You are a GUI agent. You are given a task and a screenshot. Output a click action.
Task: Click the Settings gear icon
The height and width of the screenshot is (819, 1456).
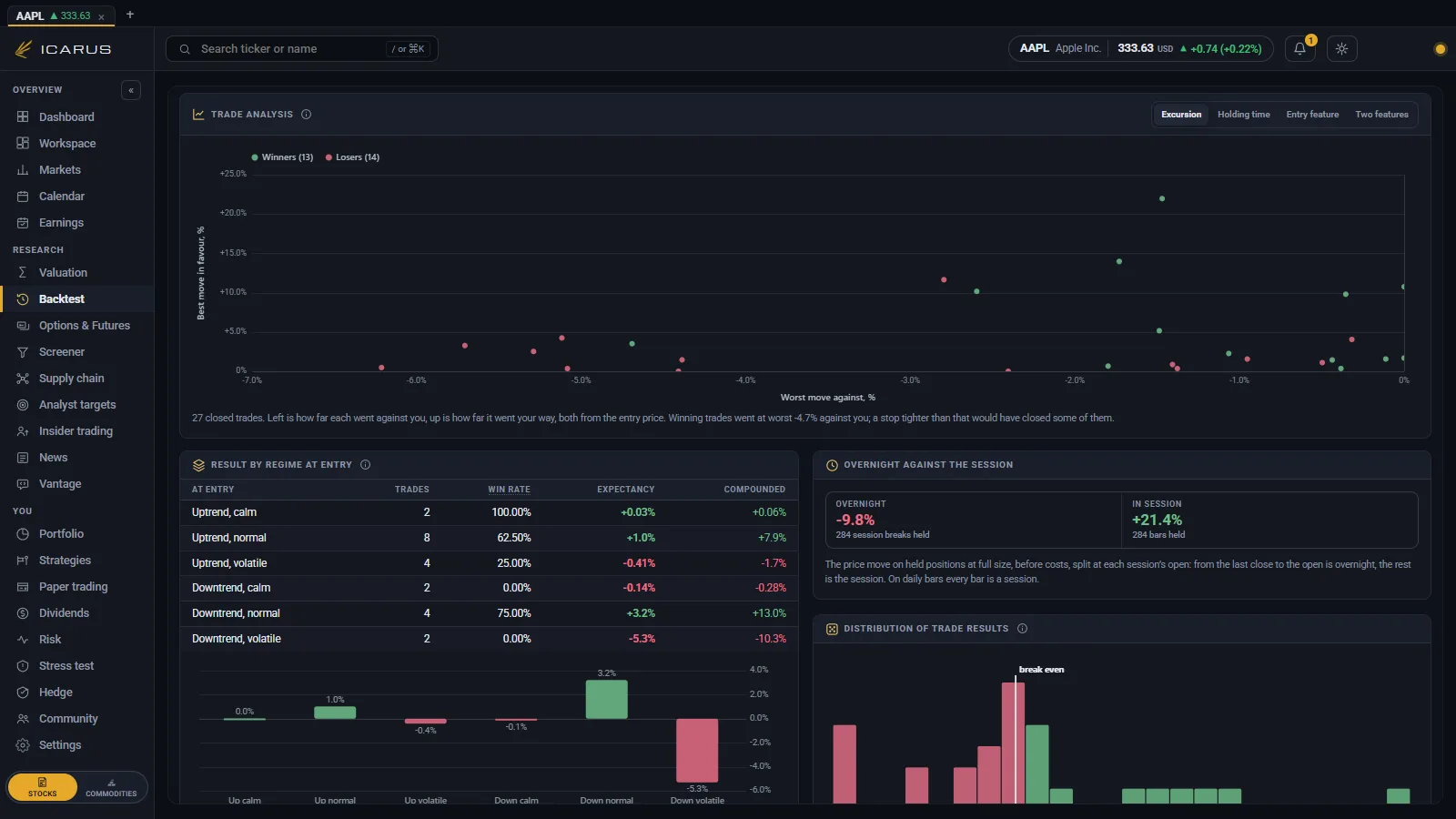point(23,745)
